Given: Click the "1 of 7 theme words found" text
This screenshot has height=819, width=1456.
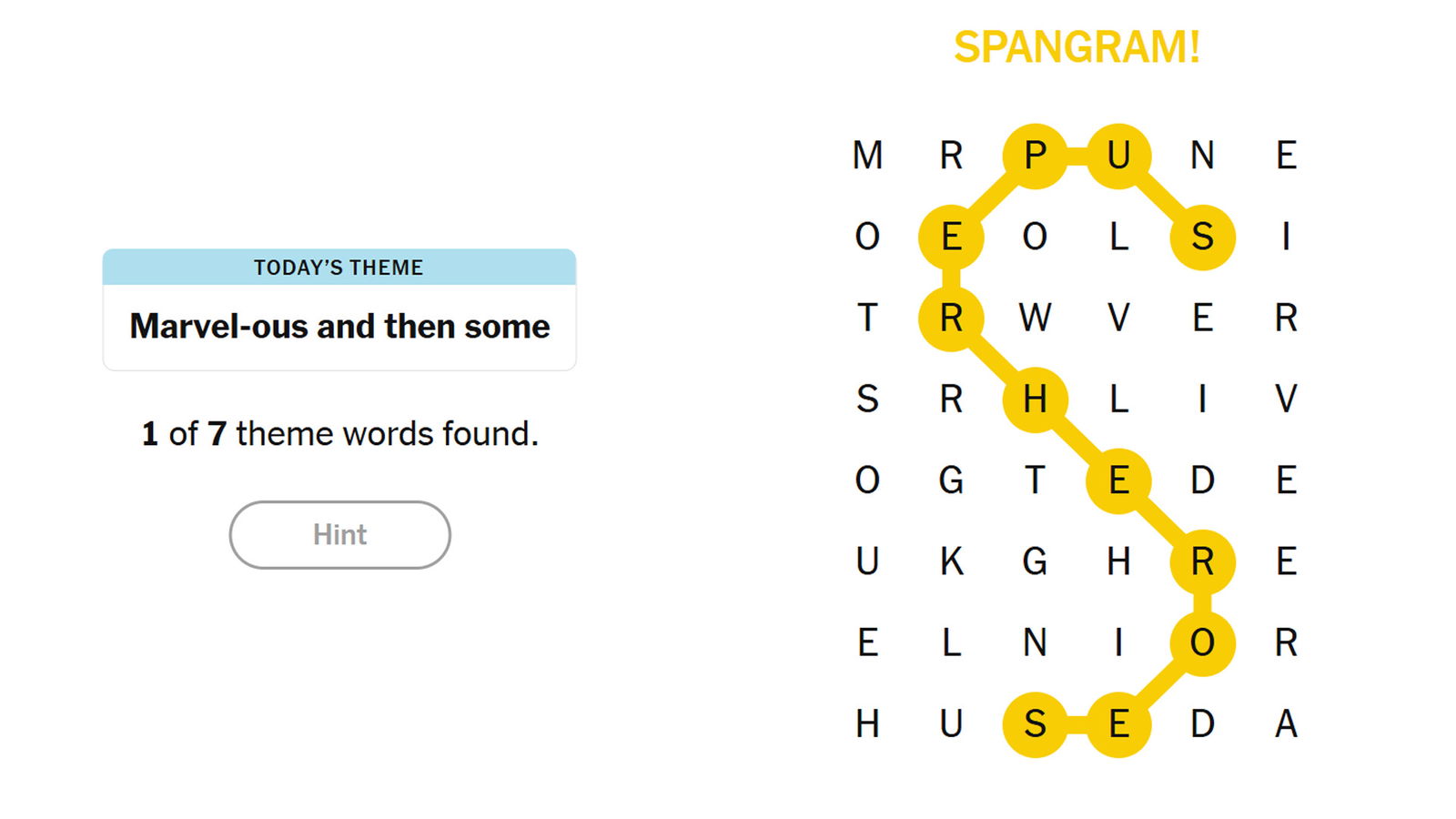Looking at the screenshot, I should 339,434.
